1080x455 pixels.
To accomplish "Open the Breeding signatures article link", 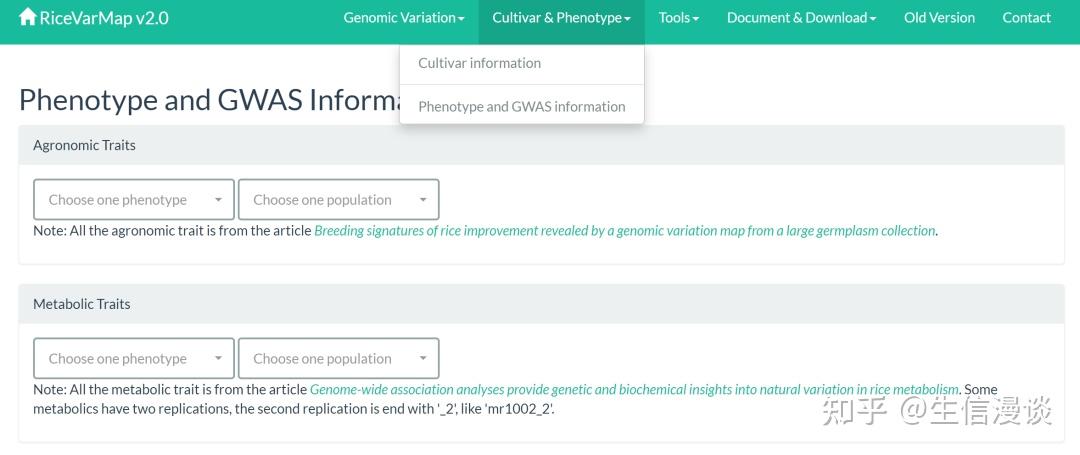I will pos(625,231).
